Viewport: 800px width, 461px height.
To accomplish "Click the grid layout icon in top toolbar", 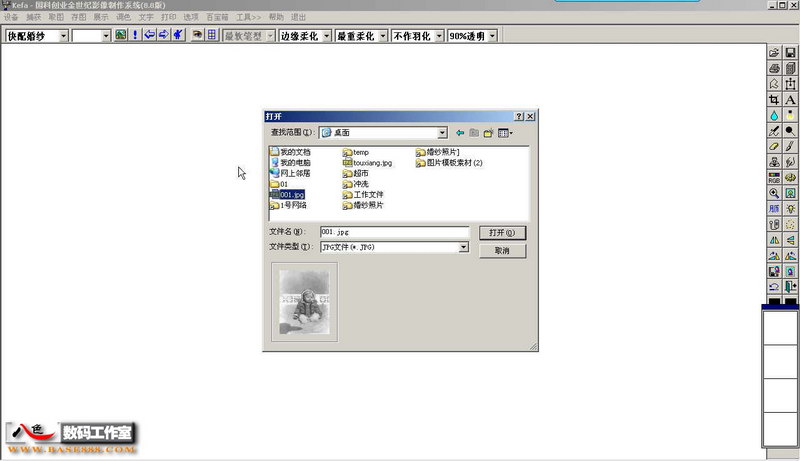I will tap(211, 35).
